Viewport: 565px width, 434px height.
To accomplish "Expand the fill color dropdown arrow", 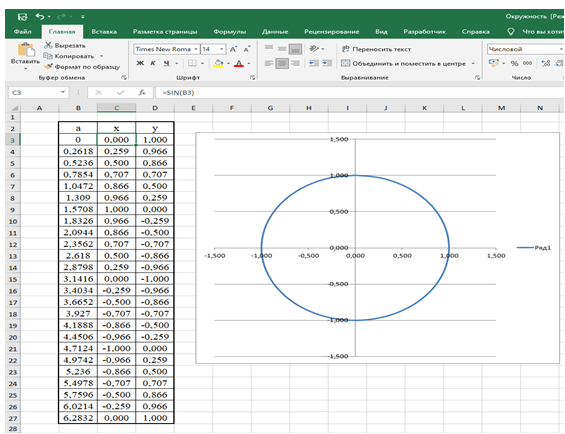I will (x=228, y=63).
